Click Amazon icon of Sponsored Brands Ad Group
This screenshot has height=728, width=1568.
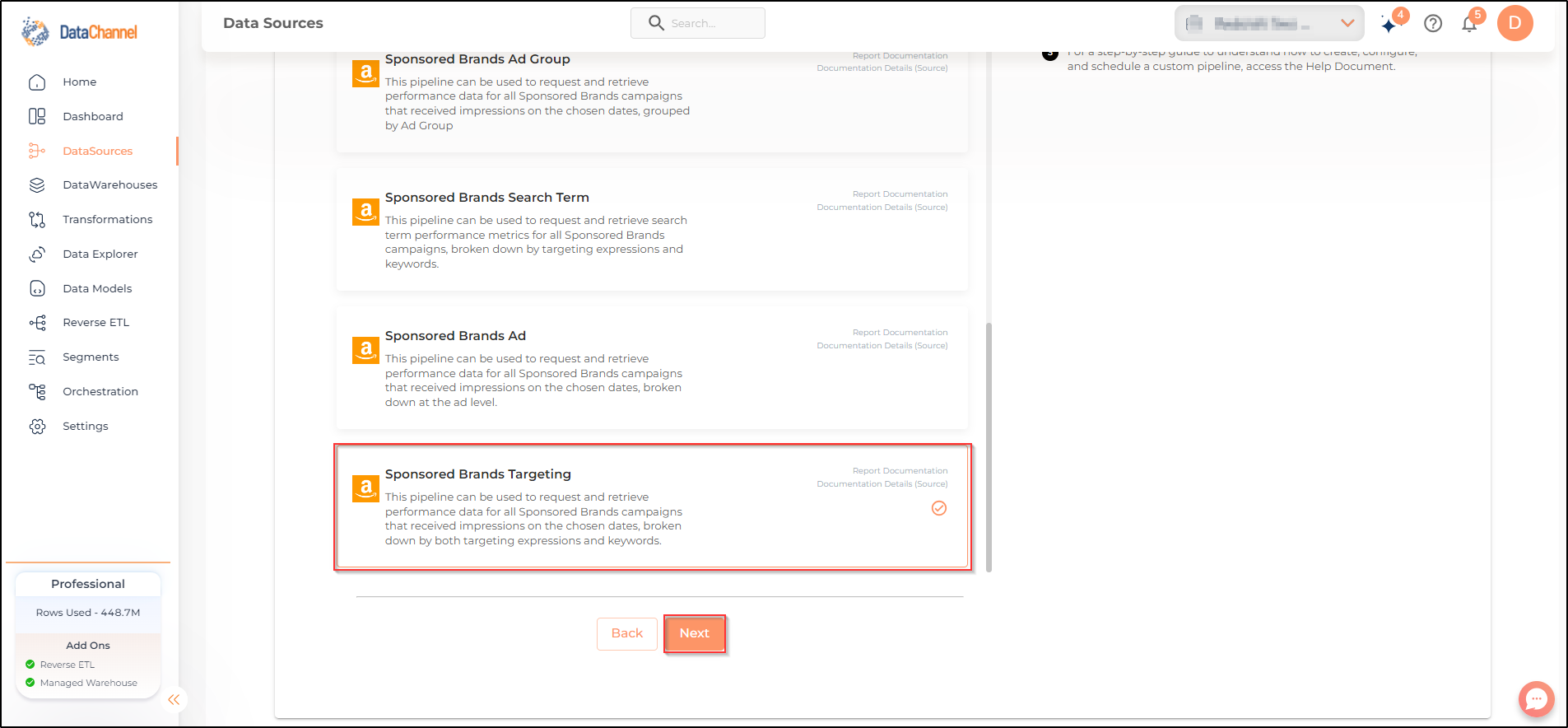[x=365, y=73]
